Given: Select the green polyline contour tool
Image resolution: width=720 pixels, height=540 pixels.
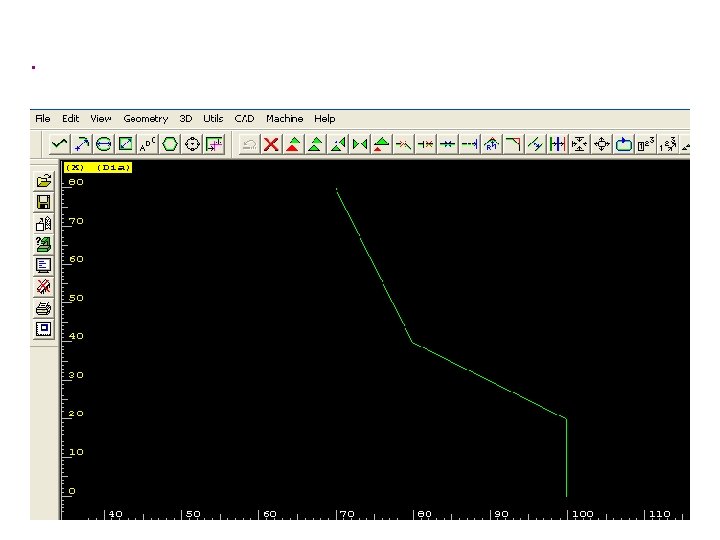Looking at the screenshot, I should tap(60, 145).
